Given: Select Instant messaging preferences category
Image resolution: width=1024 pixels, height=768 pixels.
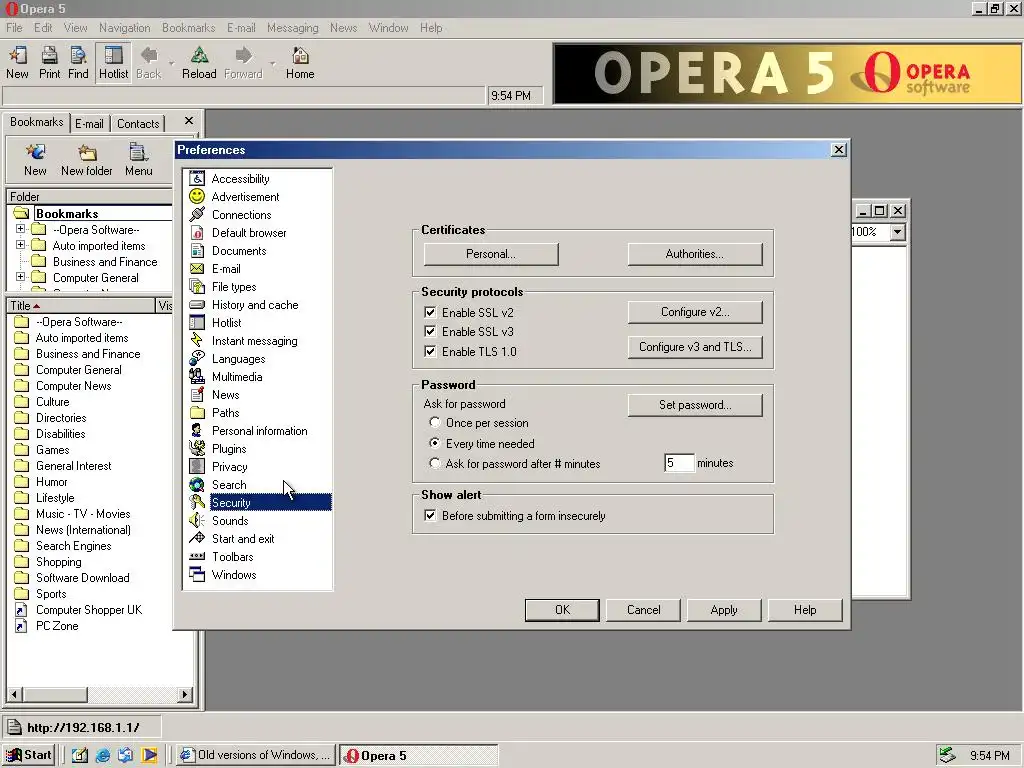Looking at the screenshot, I should (254, 340).
